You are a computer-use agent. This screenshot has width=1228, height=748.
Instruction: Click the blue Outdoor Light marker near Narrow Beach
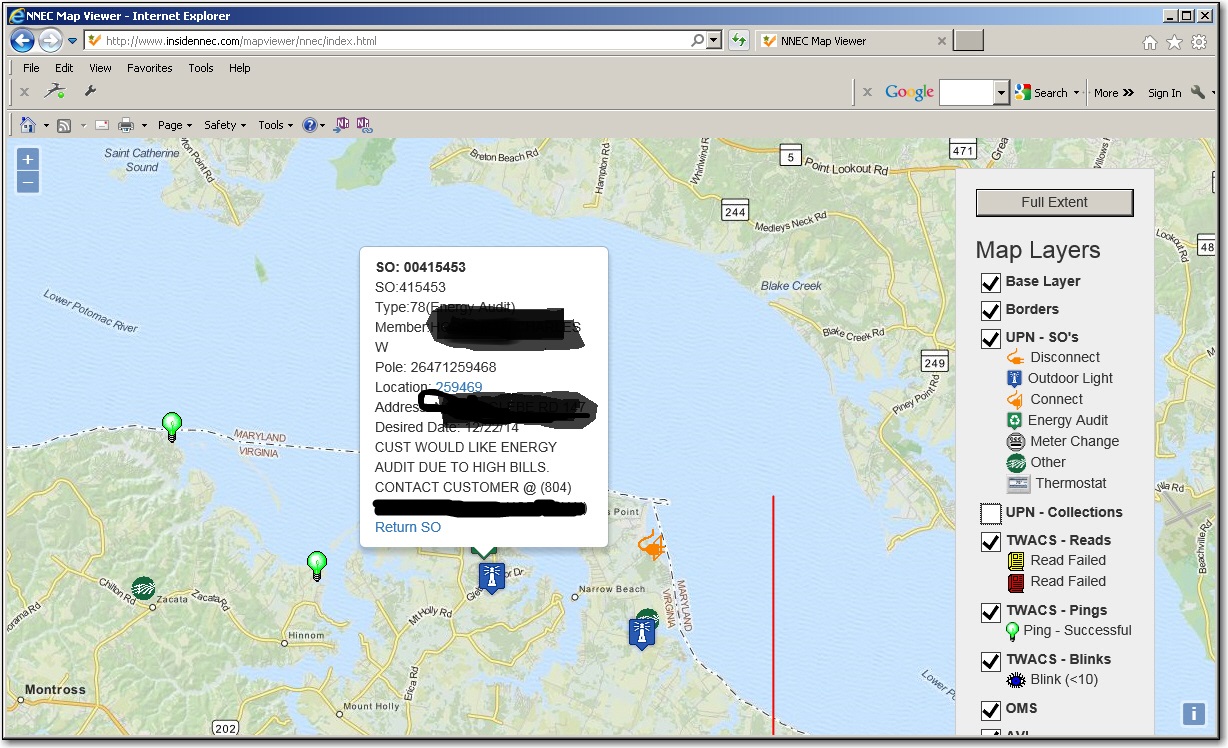point(642,632)
